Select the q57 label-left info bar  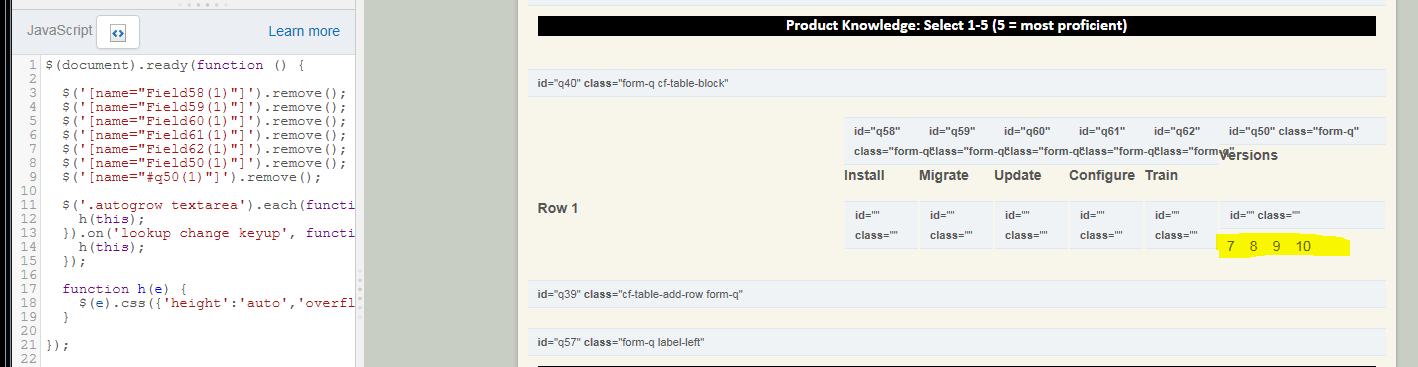tap(958, 342)
